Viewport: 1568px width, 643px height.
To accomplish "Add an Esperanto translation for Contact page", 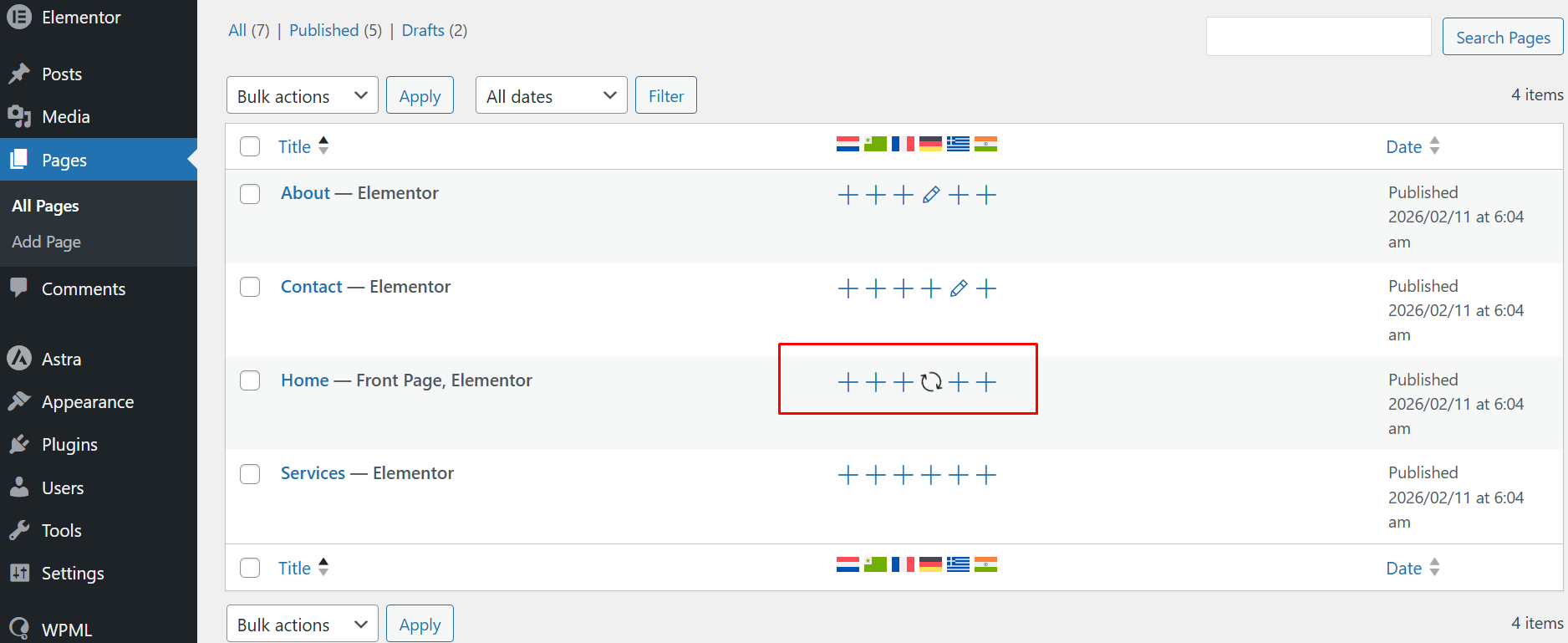I will pyautogui.click(x=875, y=288).
